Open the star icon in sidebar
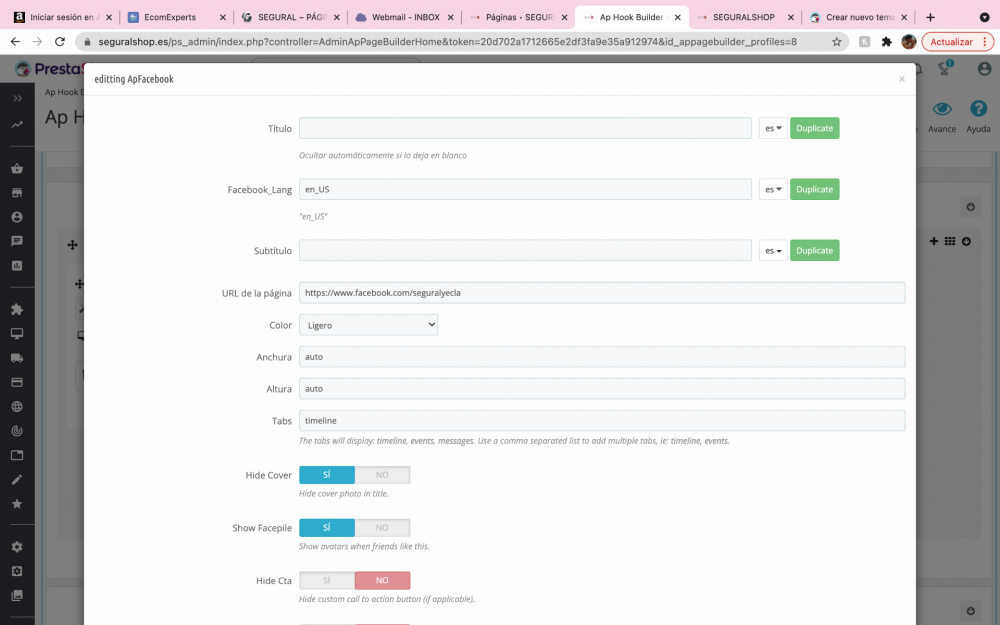The height and width of the screenshot is (625, 1000). (17, 504)
